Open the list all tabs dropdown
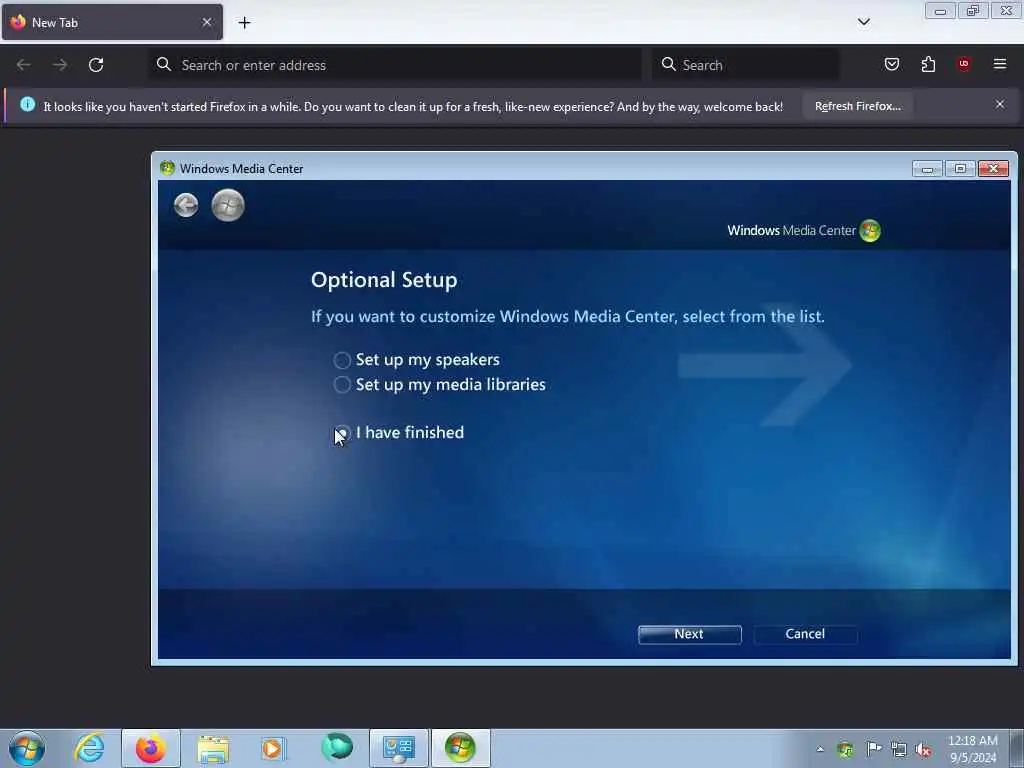Screen dimensions: 1024x768 tap(863, 22)
